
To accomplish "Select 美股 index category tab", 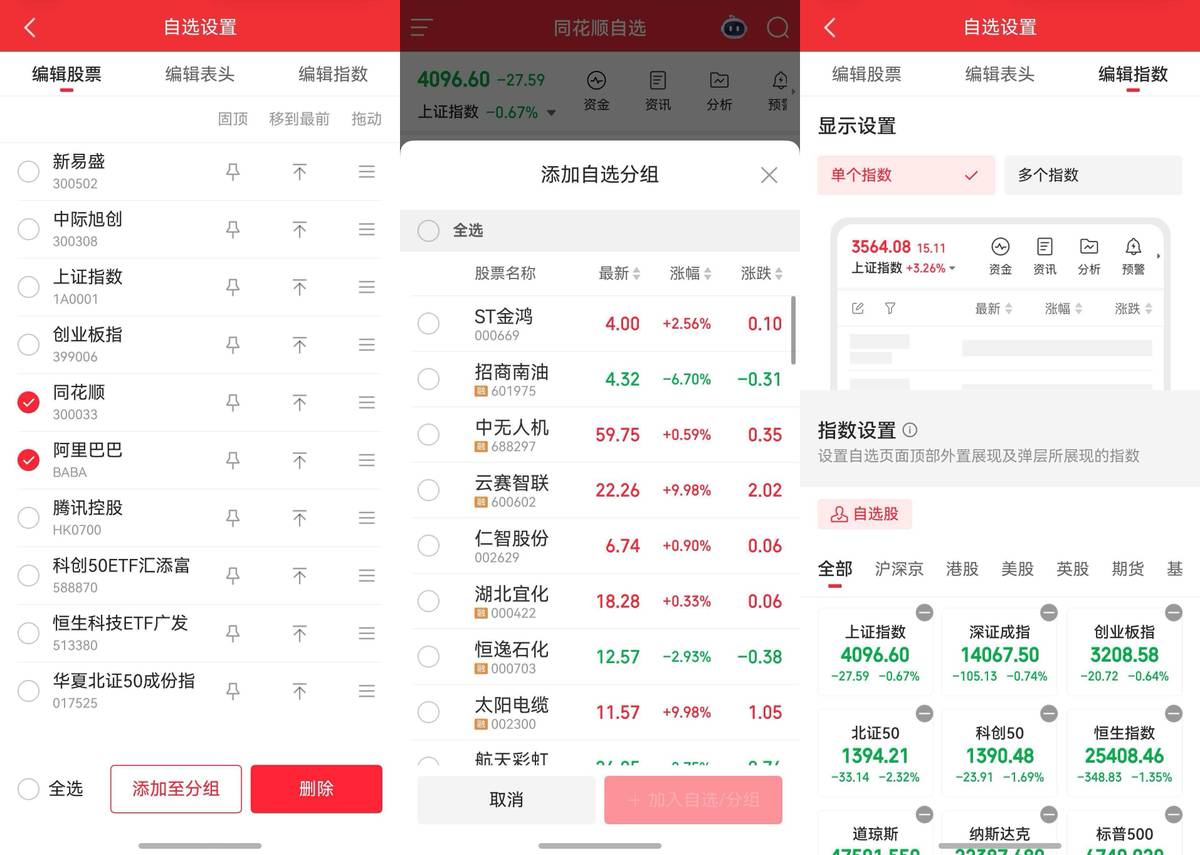I will pyautogui.click(x=1018, y=569).
